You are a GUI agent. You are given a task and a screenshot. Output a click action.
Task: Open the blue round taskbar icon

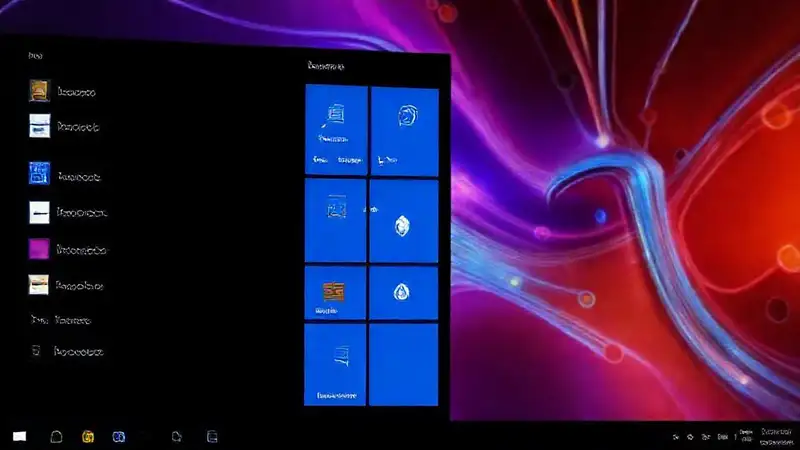(118, 437)
